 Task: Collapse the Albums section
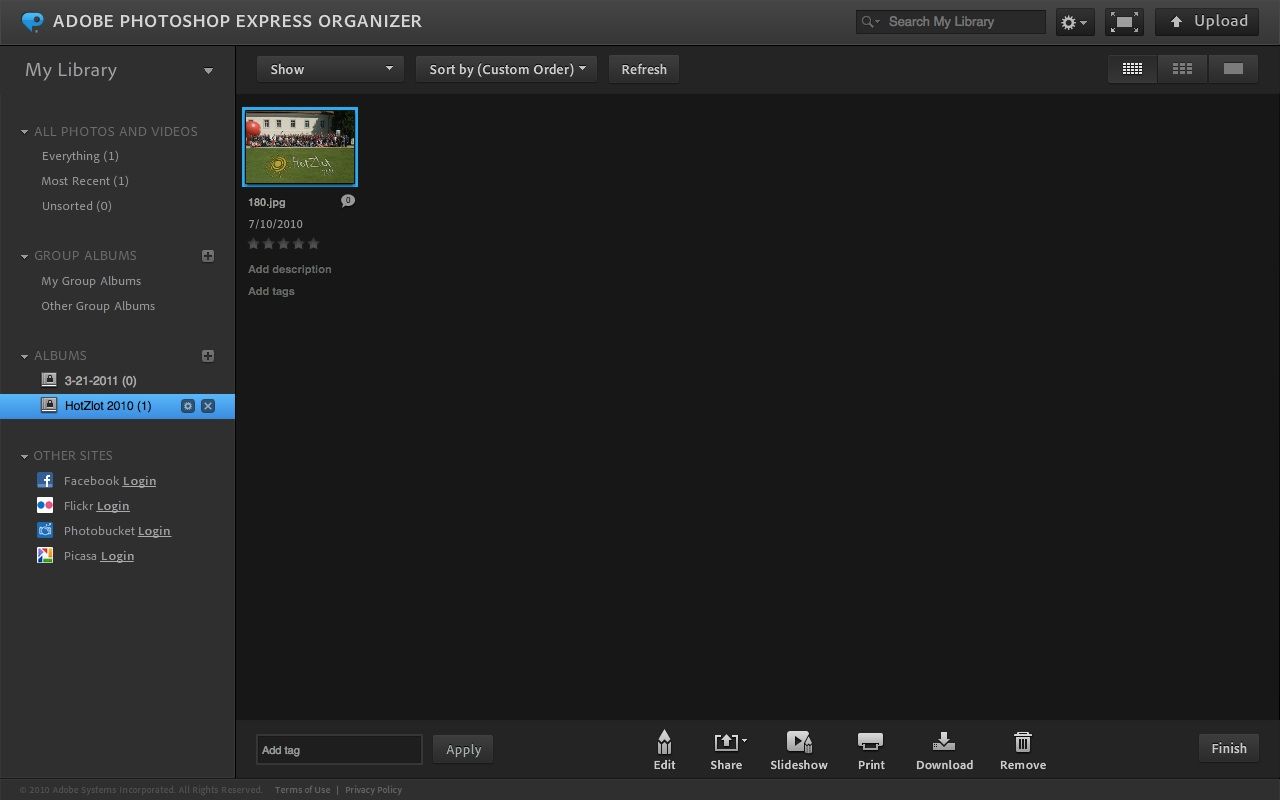tap(25, 356)
